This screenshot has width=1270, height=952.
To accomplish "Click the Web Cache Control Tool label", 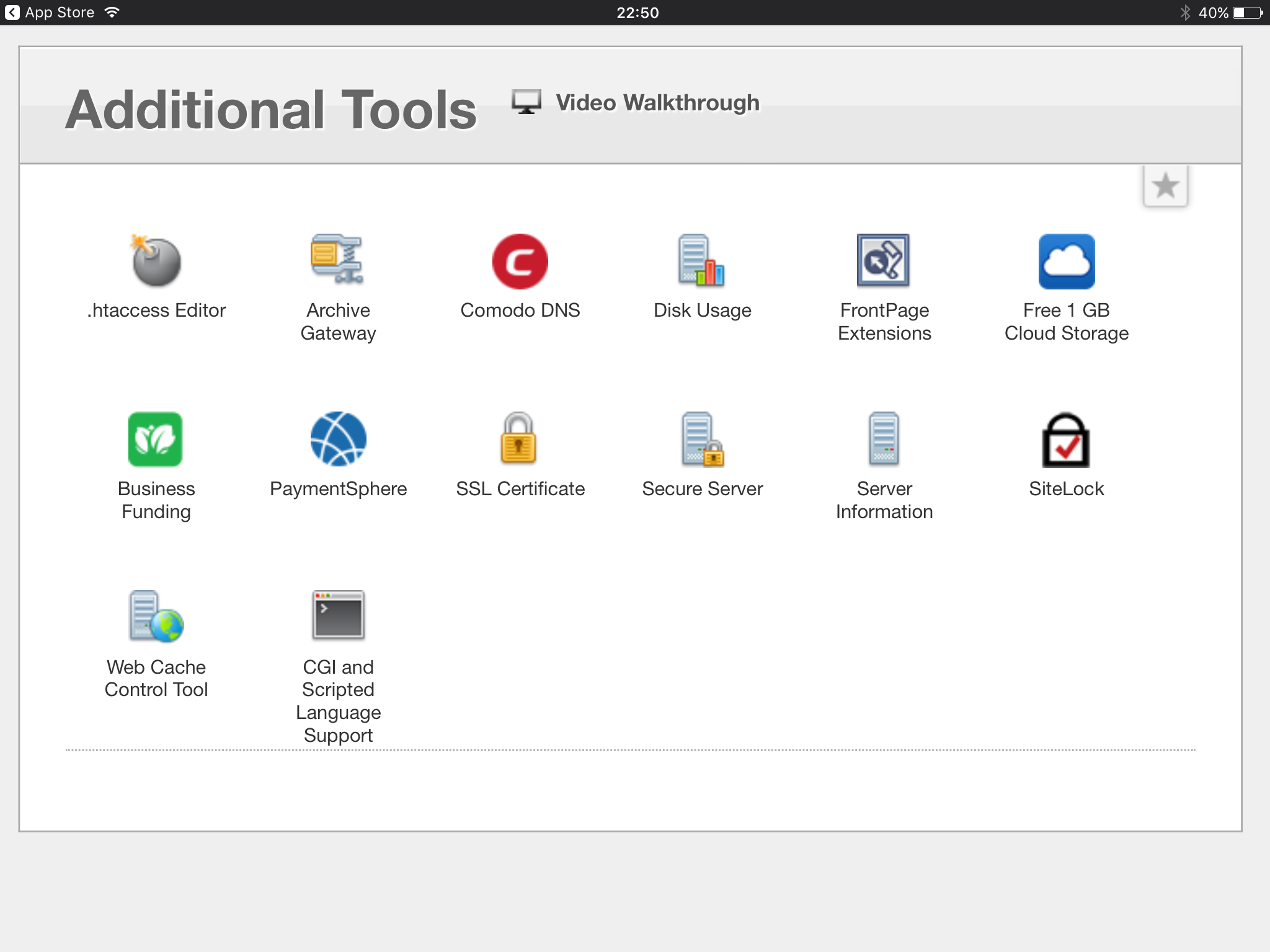I will click(x=156, y=678).
